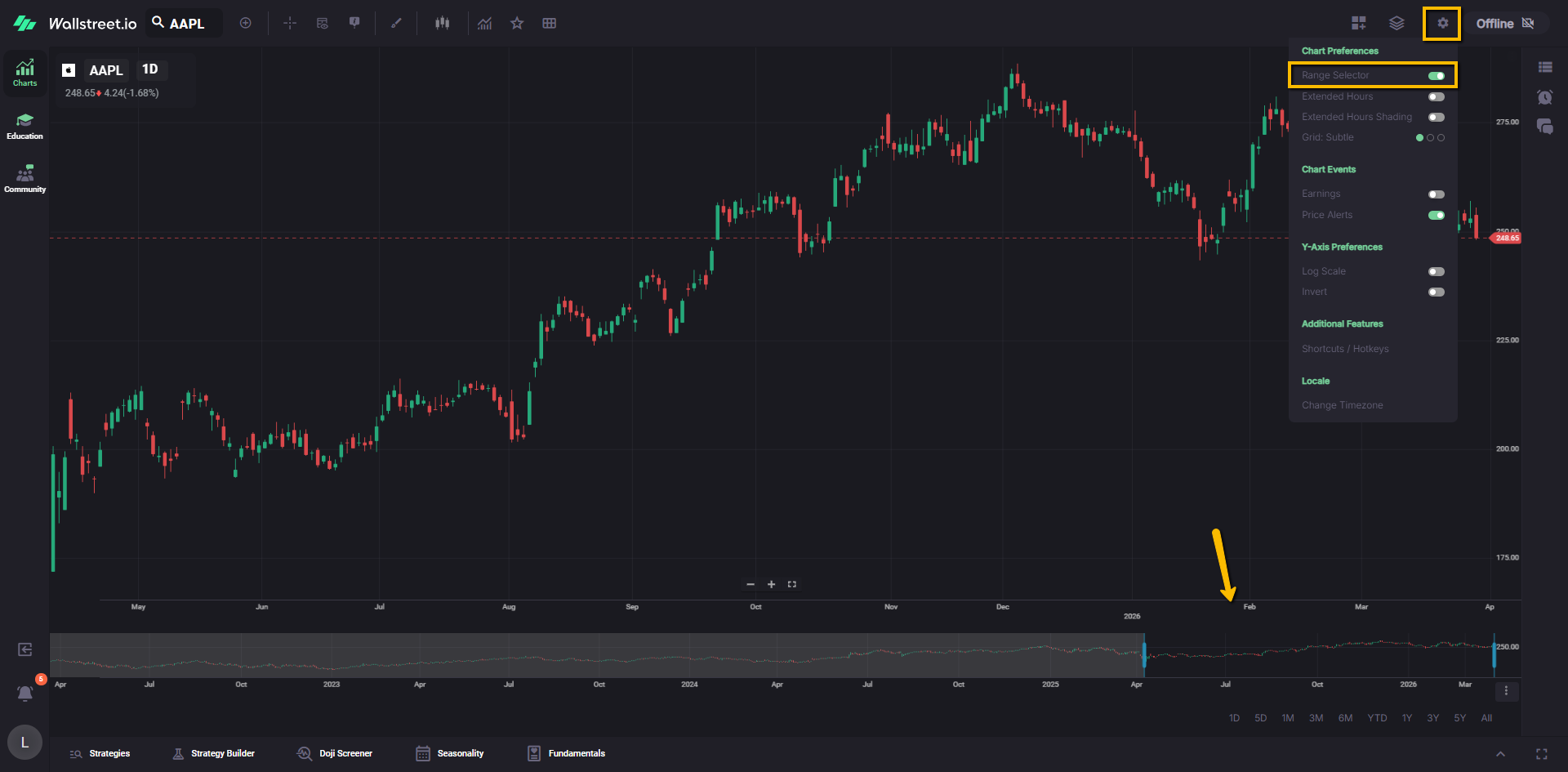Screen dimensions: 1568x772
Task: Disable the Range Selector toggle
Action: (1436, 76)
